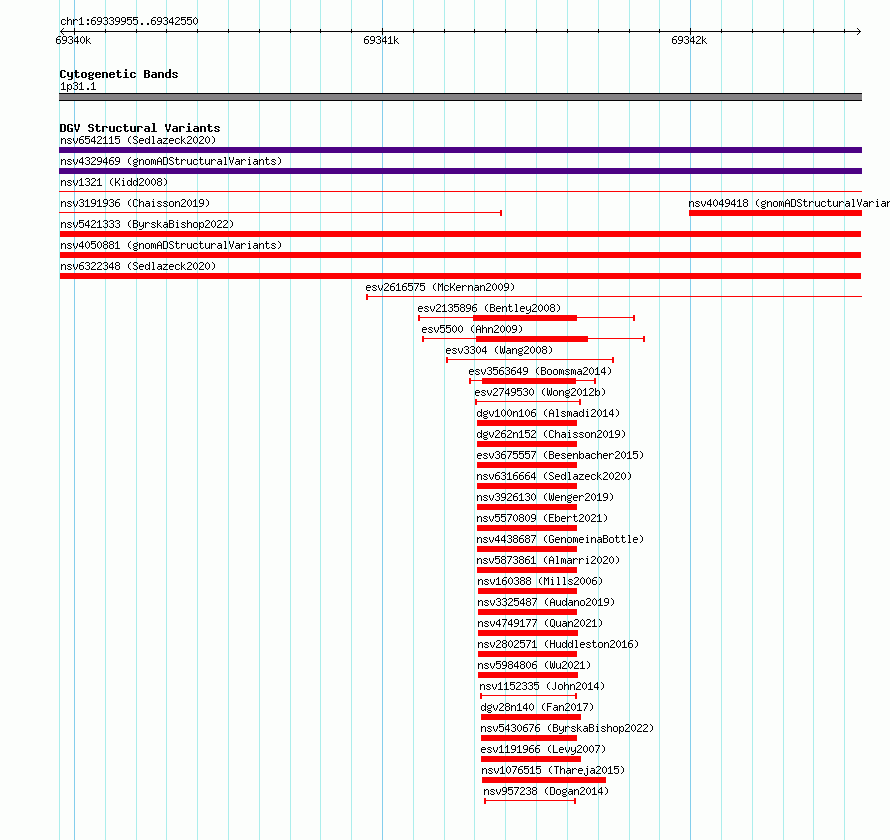Click the thin line glyph under nsv957238
The height and width of the screenshot is (840, 890).
[530, 801]
